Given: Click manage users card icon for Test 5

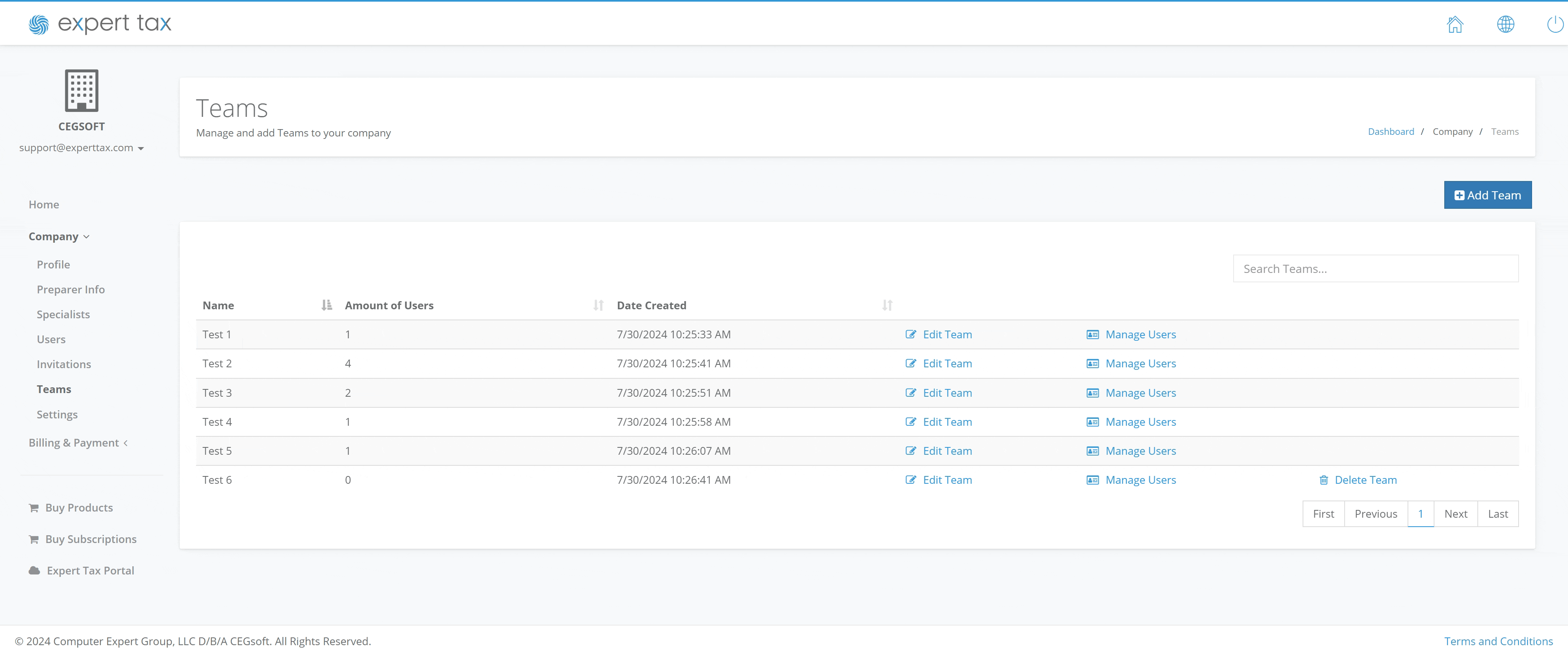Looking at the screenshot, I should coord(1093,451).
